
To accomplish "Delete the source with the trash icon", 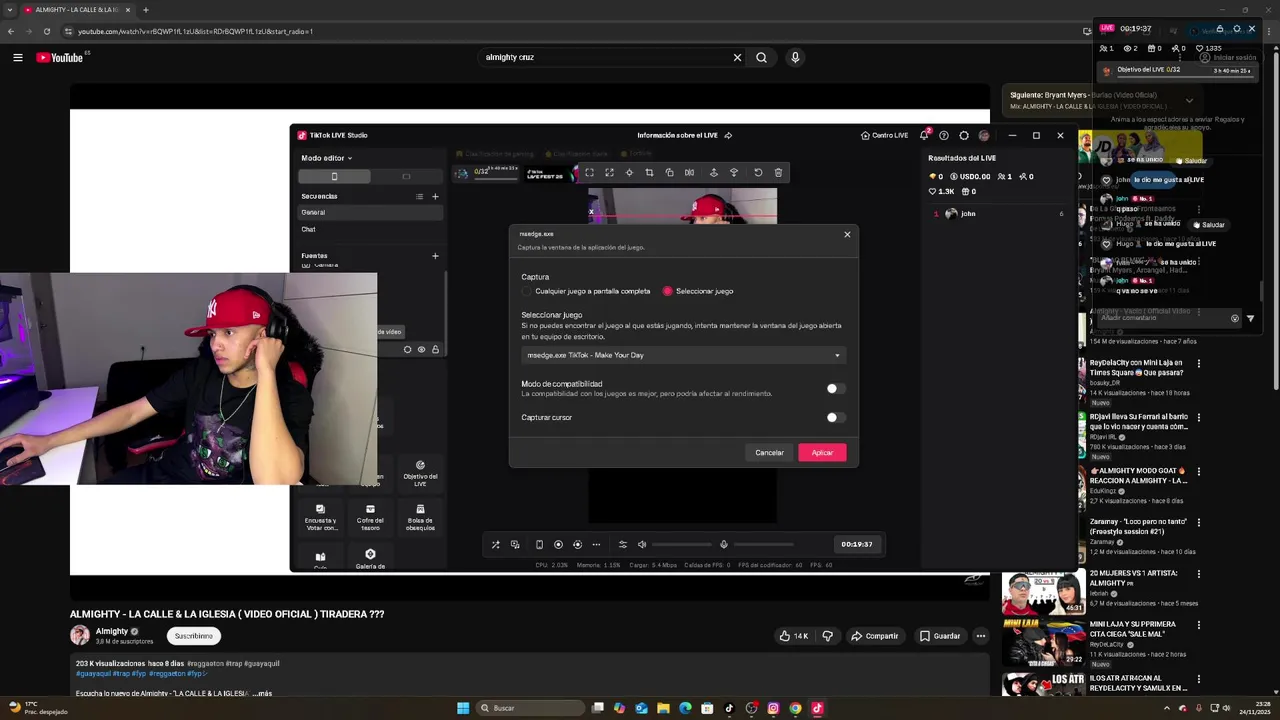I will (x=778, y=172).
